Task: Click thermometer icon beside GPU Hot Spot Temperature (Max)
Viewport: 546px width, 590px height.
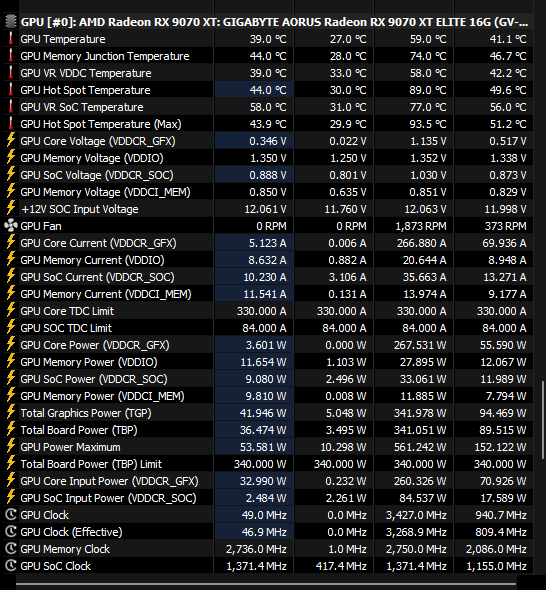Action: [11, 124]
